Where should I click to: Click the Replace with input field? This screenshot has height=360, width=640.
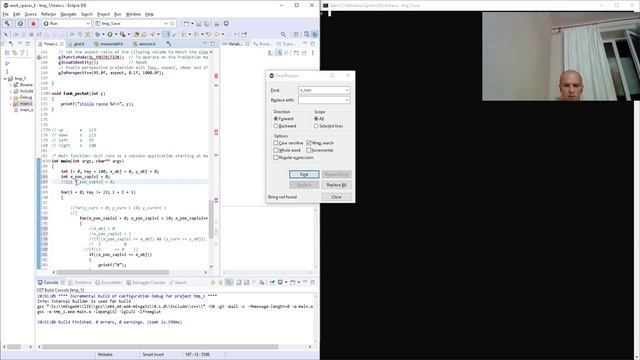pos(324,100)
